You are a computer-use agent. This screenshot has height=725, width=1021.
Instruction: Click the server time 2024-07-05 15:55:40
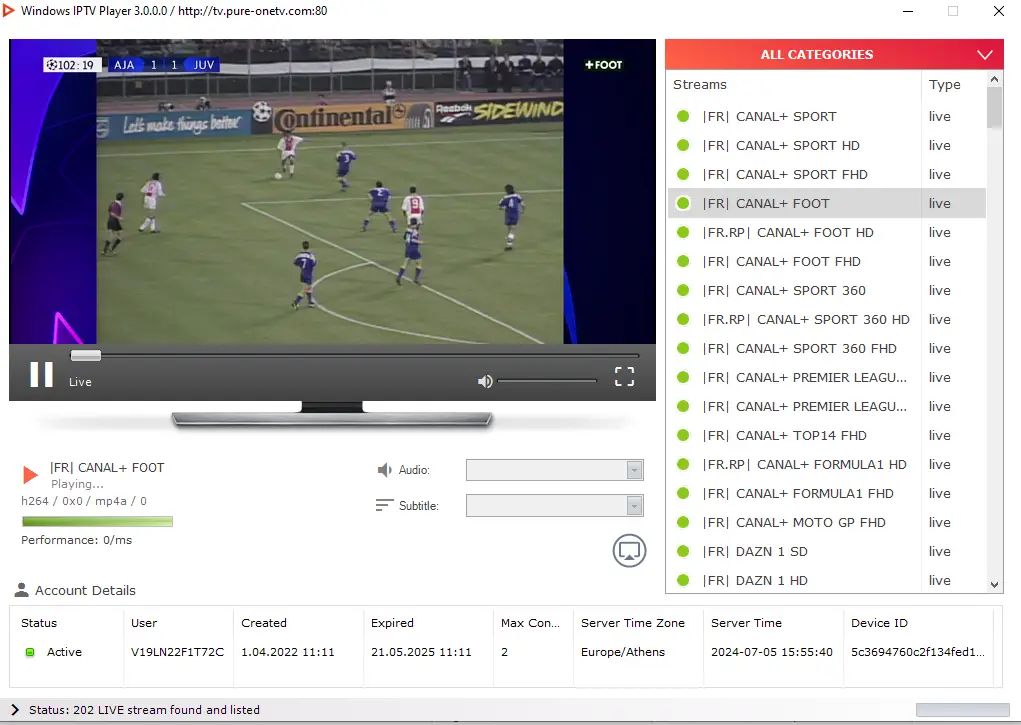(772, 652)
